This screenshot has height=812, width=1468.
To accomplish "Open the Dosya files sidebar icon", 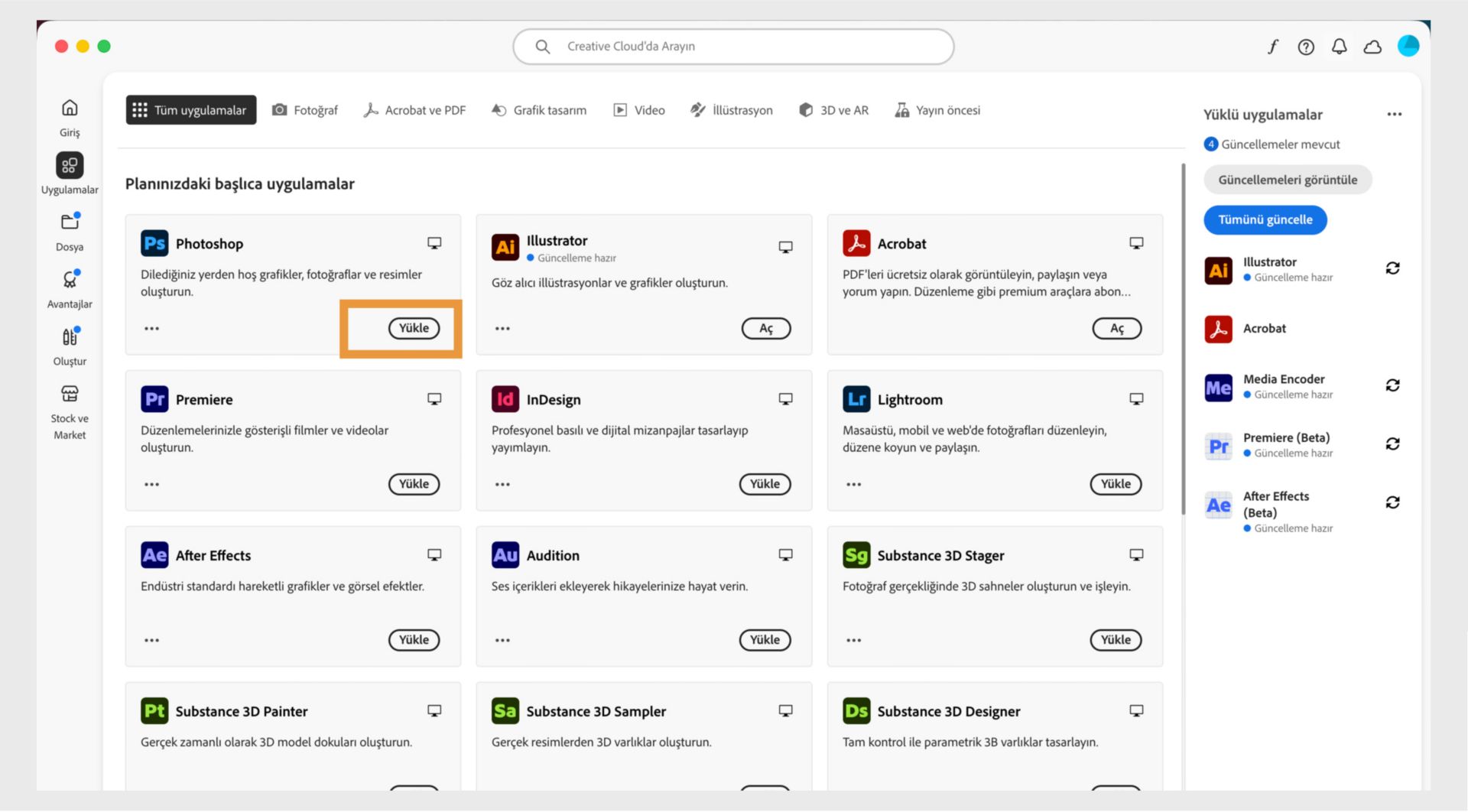I will point(70,222).
